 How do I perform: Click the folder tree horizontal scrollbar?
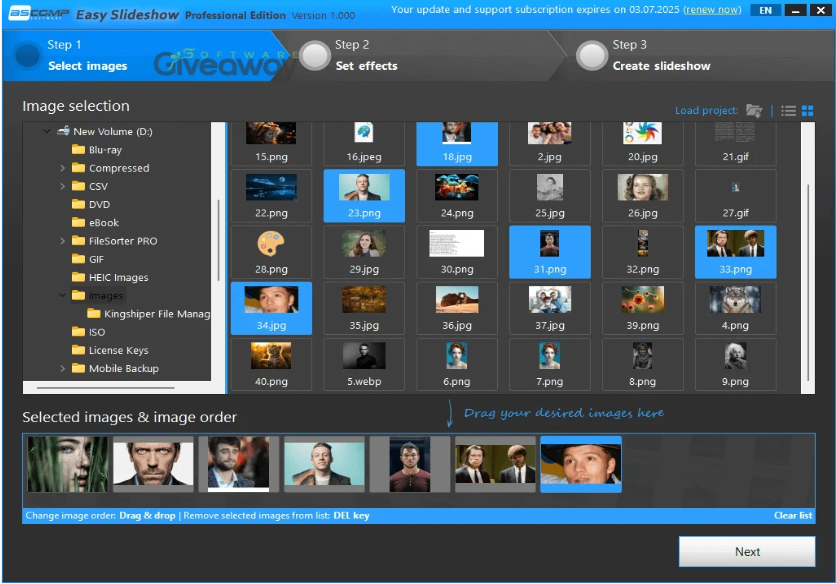pos(106,388)
